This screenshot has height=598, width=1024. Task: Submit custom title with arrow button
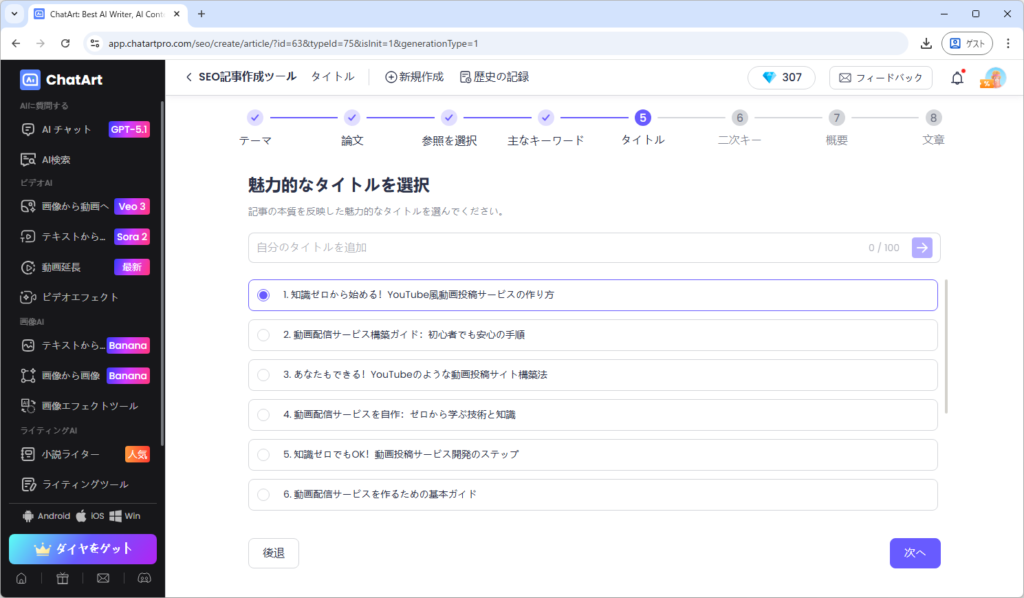click(x=921, y=248)
